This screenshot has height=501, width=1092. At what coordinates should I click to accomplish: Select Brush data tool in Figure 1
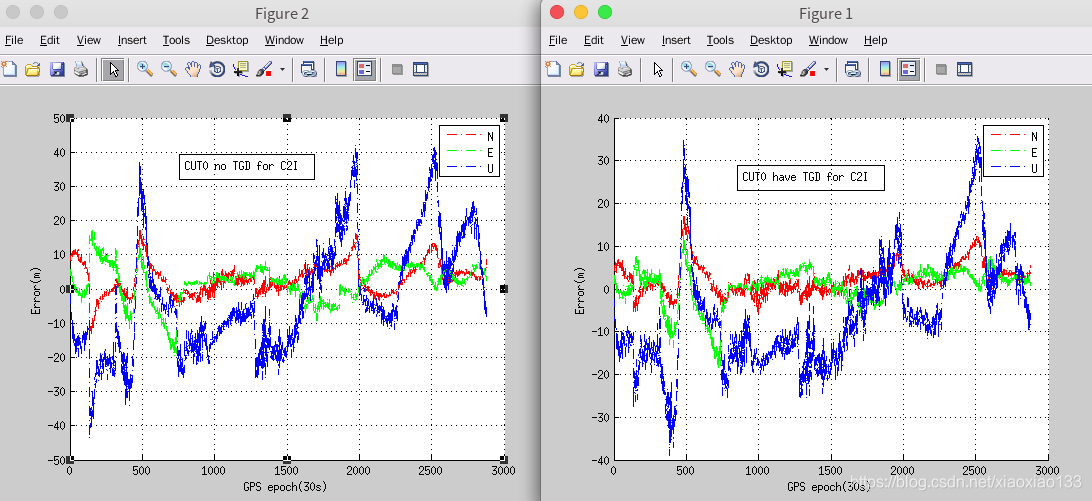click(x=809, y=69)
